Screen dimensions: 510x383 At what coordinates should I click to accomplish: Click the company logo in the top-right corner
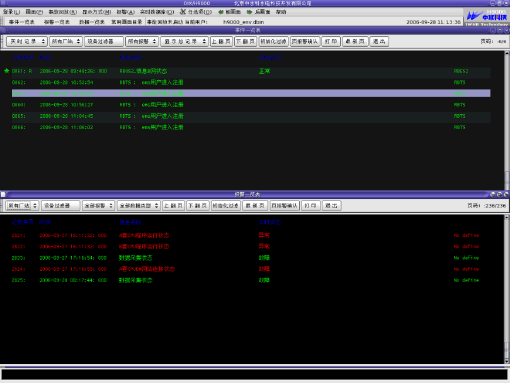[487, 17]
